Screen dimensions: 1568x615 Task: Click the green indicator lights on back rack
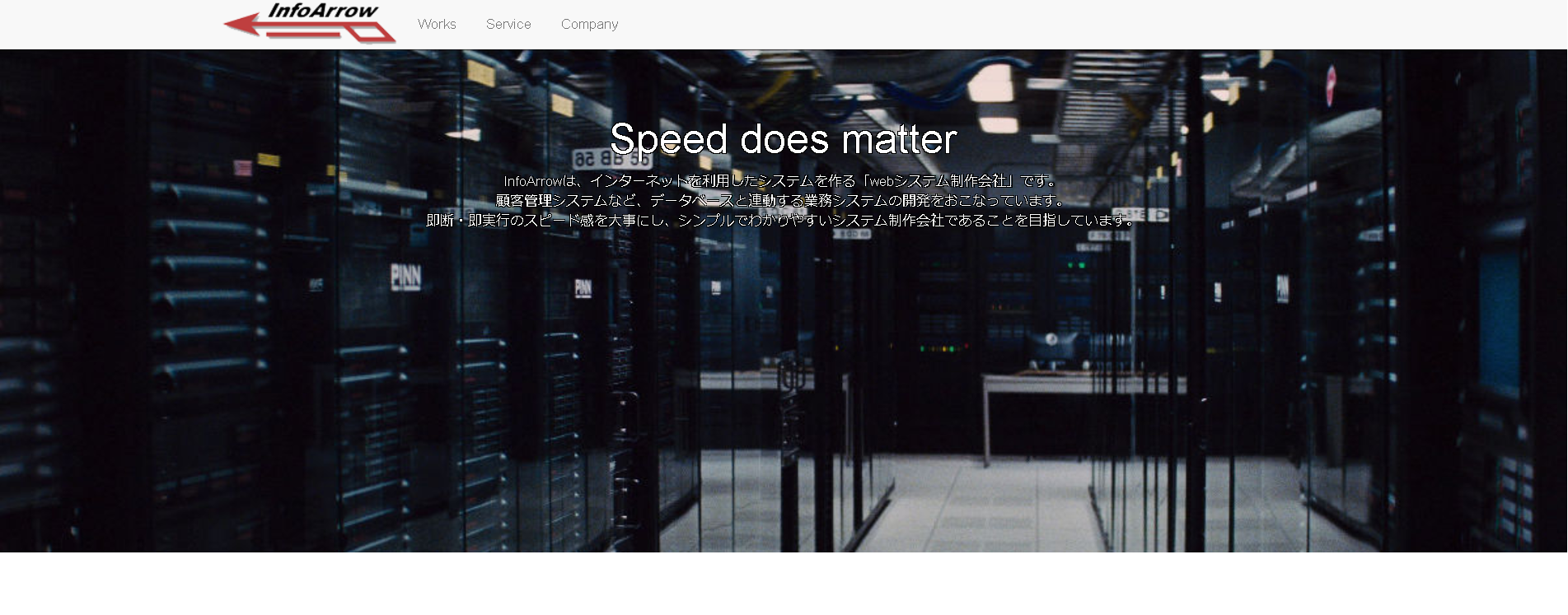[1076, 265]
